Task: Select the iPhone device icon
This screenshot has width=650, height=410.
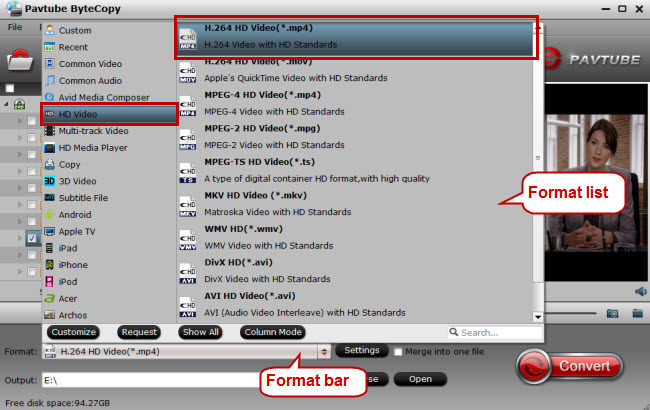Action: pyautogui.click(x=50, y=264)
